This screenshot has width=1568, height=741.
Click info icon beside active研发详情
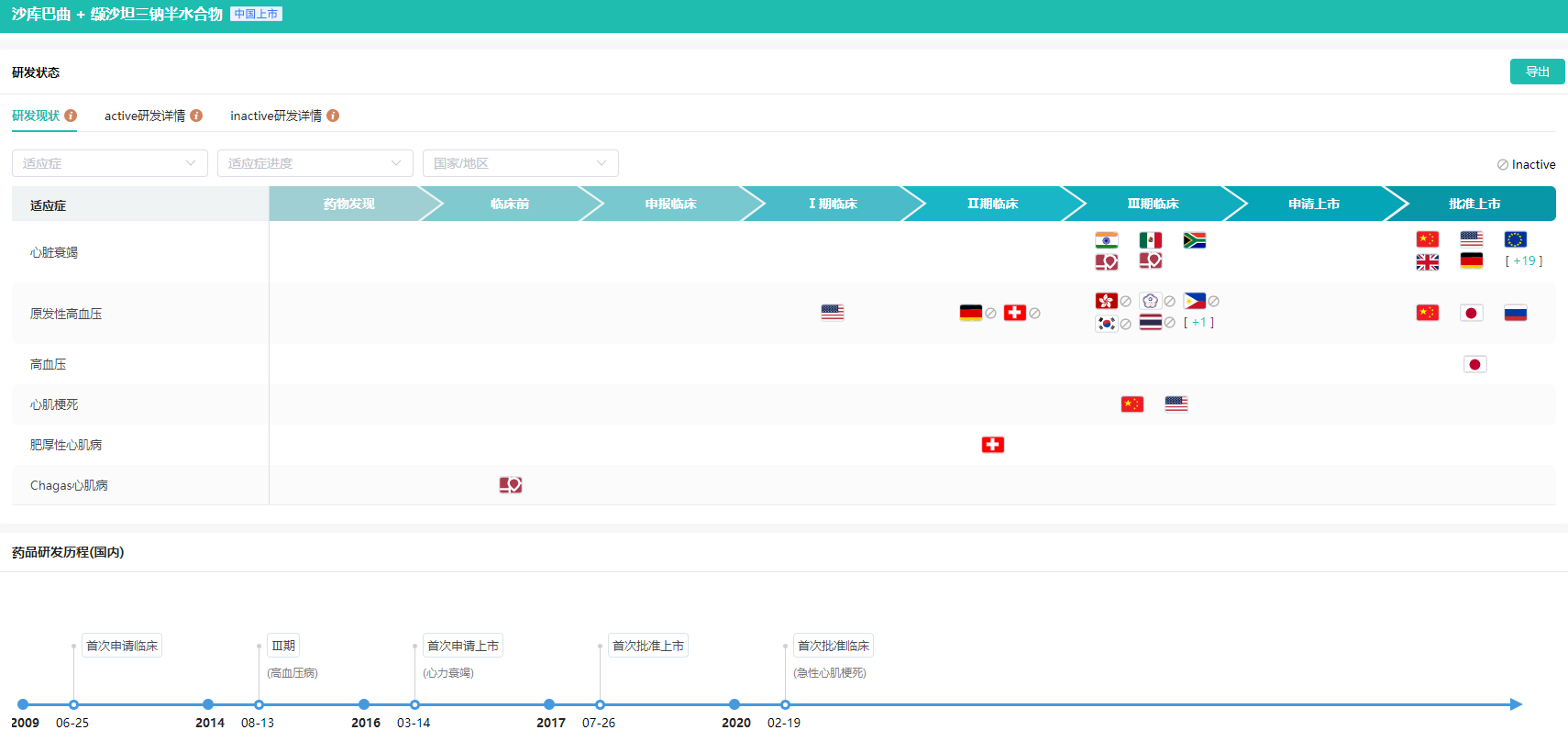[x=196, y=116]
